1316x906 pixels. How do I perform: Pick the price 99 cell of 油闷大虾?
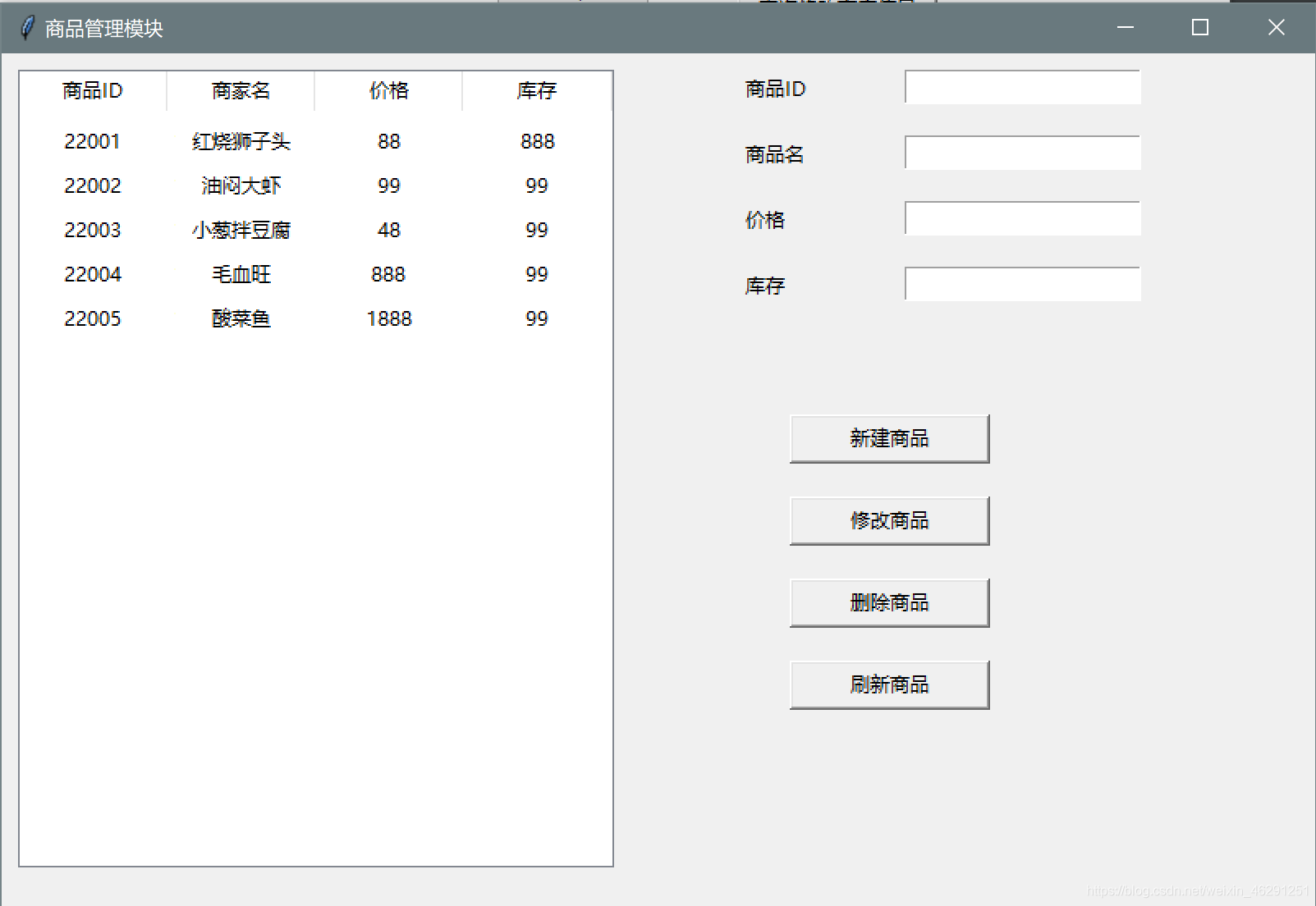389,185
